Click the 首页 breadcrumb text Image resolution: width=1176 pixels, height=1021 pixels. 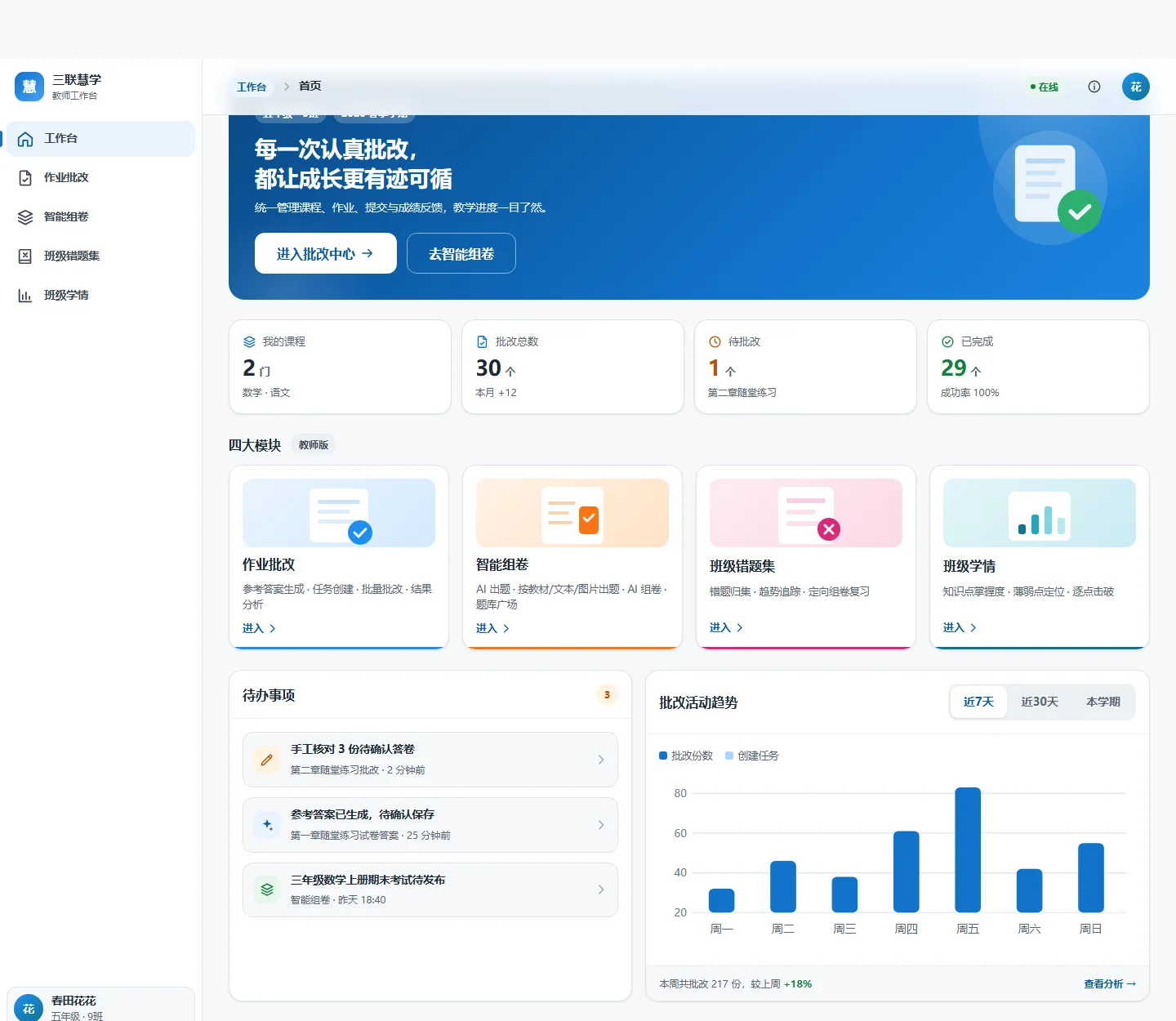pyautogui.click(x=310, y=86)
